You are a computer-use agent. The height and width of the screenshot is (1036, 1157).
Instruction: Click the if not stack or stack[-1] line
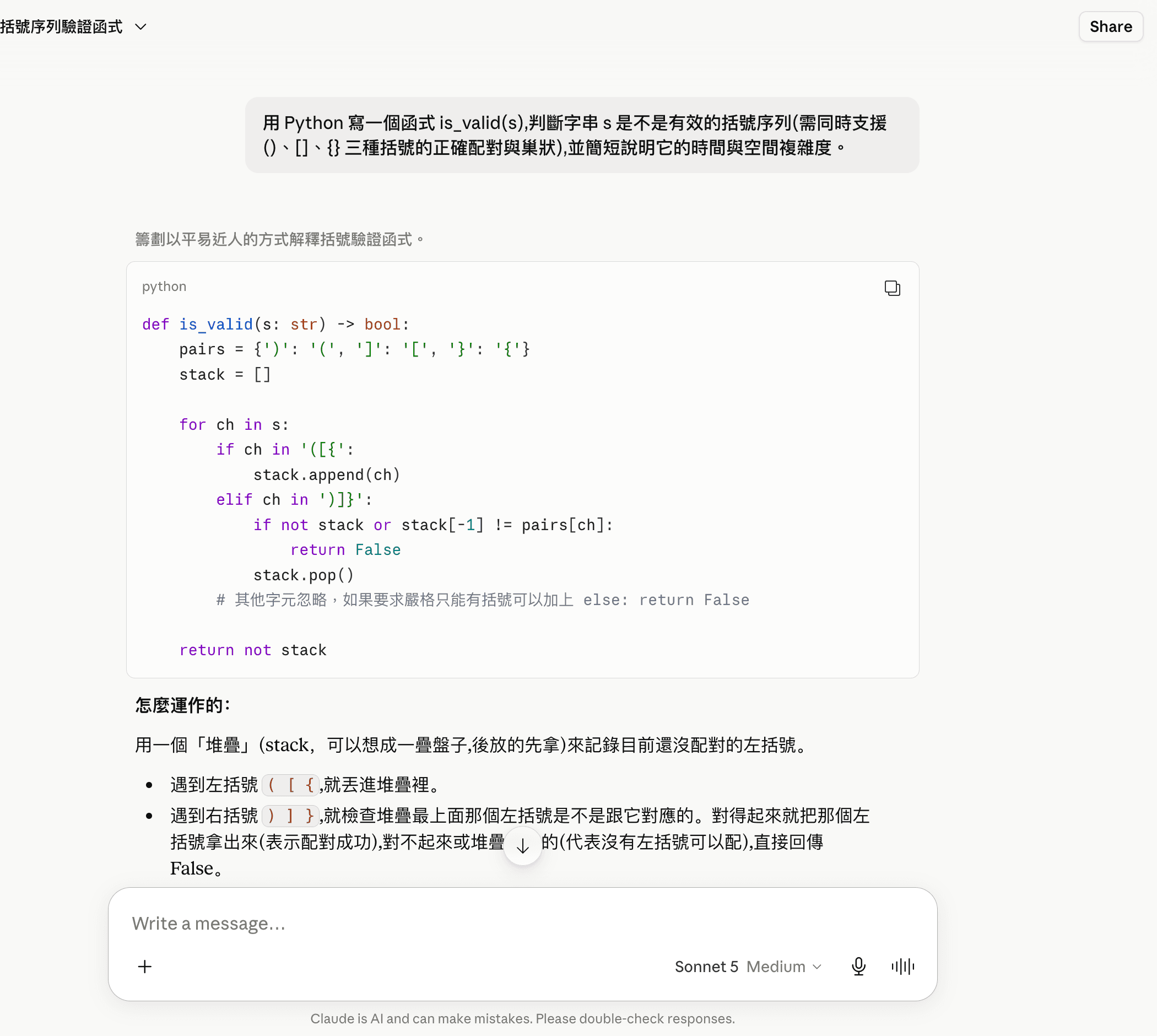pyautogui.click(x=433, y=525)
